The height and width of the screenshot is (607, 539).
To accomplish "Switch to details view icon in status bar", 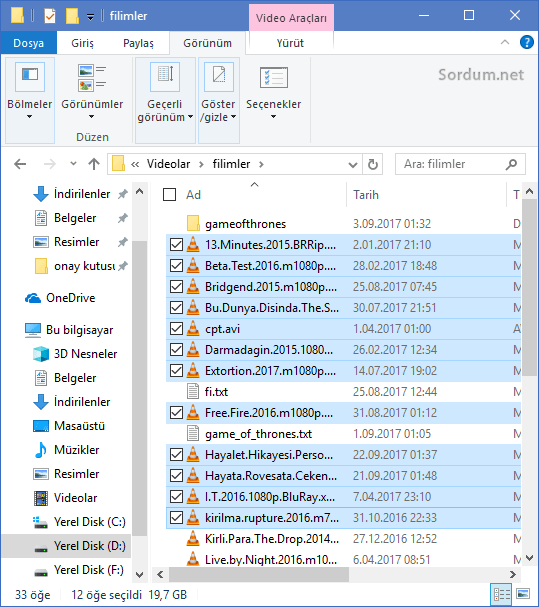I will pos(501,594).
